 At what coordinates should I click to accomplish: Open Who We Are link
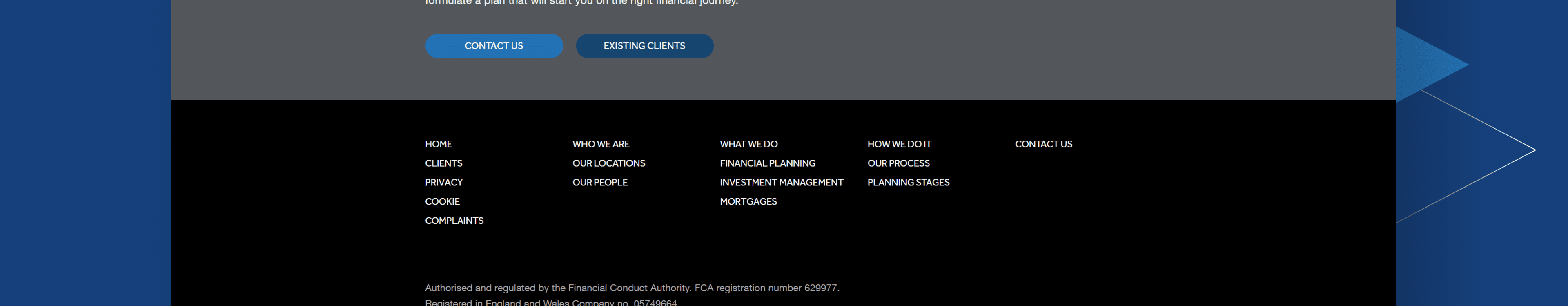pyautogui.click(x=600, y=145)
